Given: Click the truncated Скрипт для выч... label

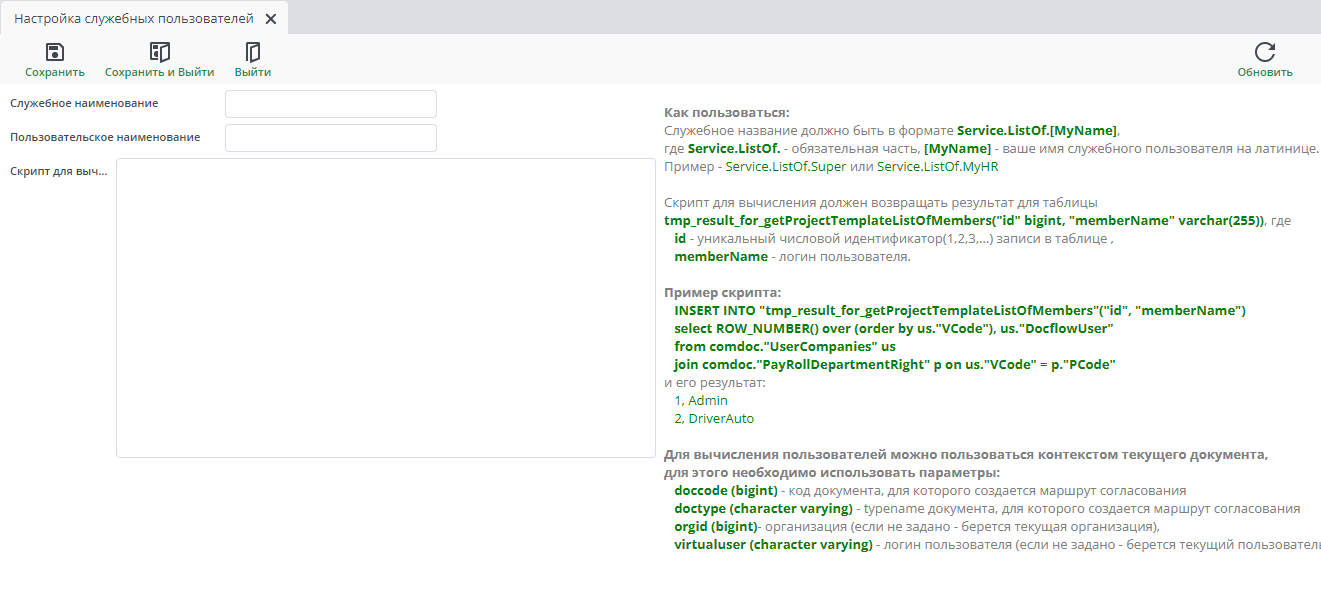Looking at the screenshot, I should point(59,171).
